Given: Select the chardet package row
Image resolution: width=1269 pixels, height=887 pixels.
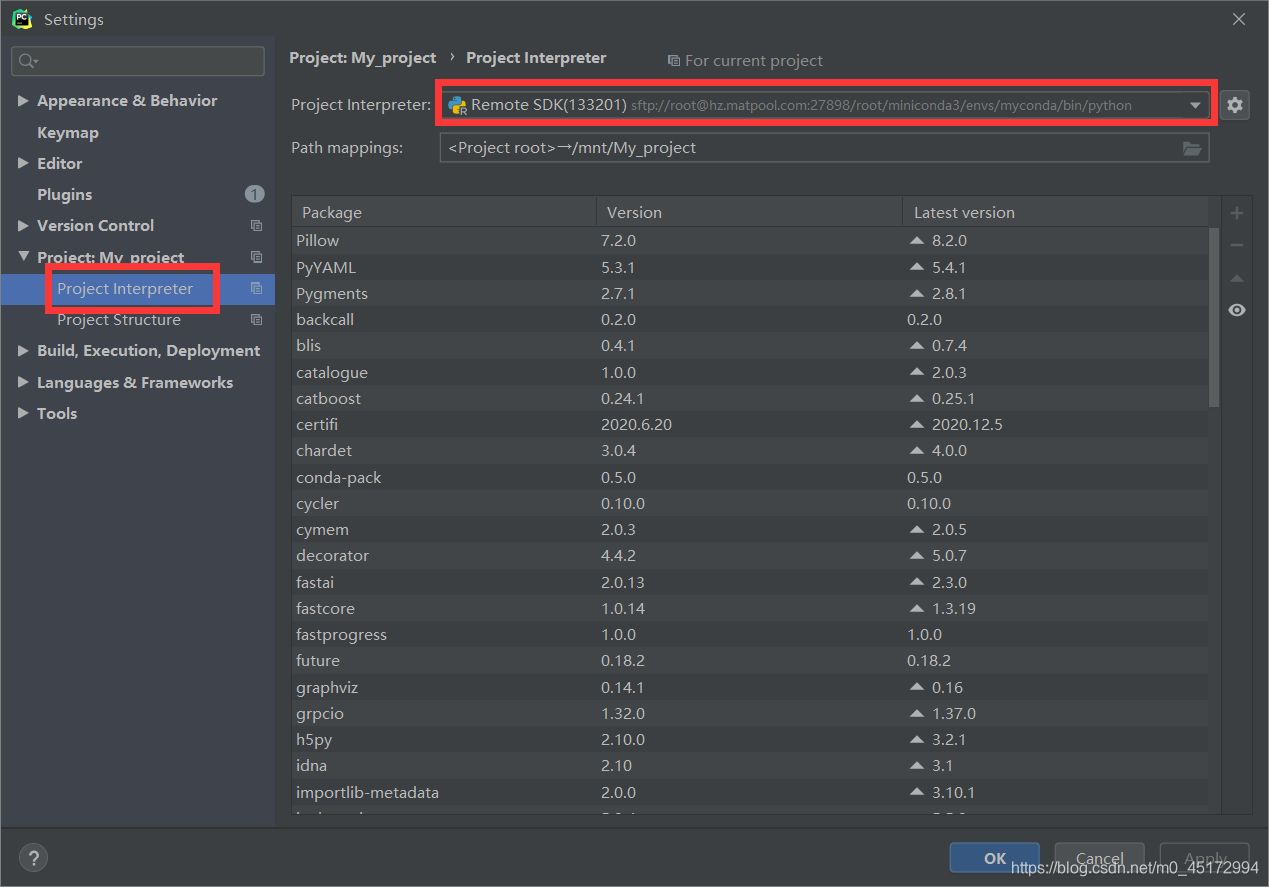Looking at the screenshot, I should (749, 451).
